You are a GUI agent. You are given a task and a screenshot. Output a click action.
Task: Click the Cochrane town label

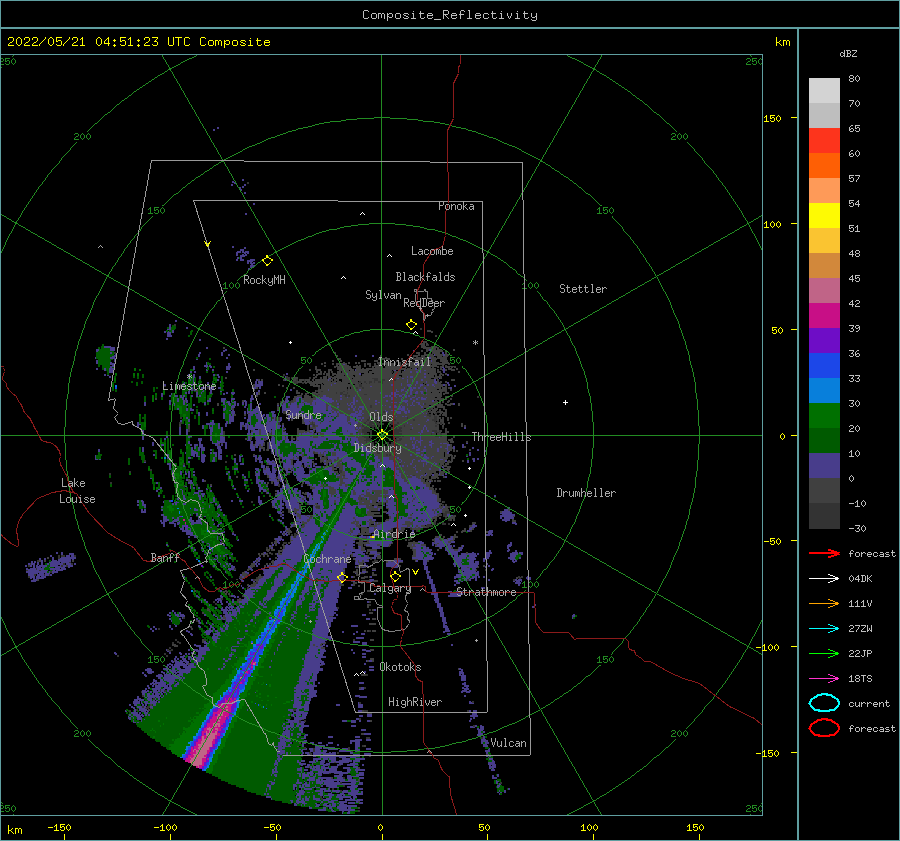pyautogui.click(x=327, y=559)
